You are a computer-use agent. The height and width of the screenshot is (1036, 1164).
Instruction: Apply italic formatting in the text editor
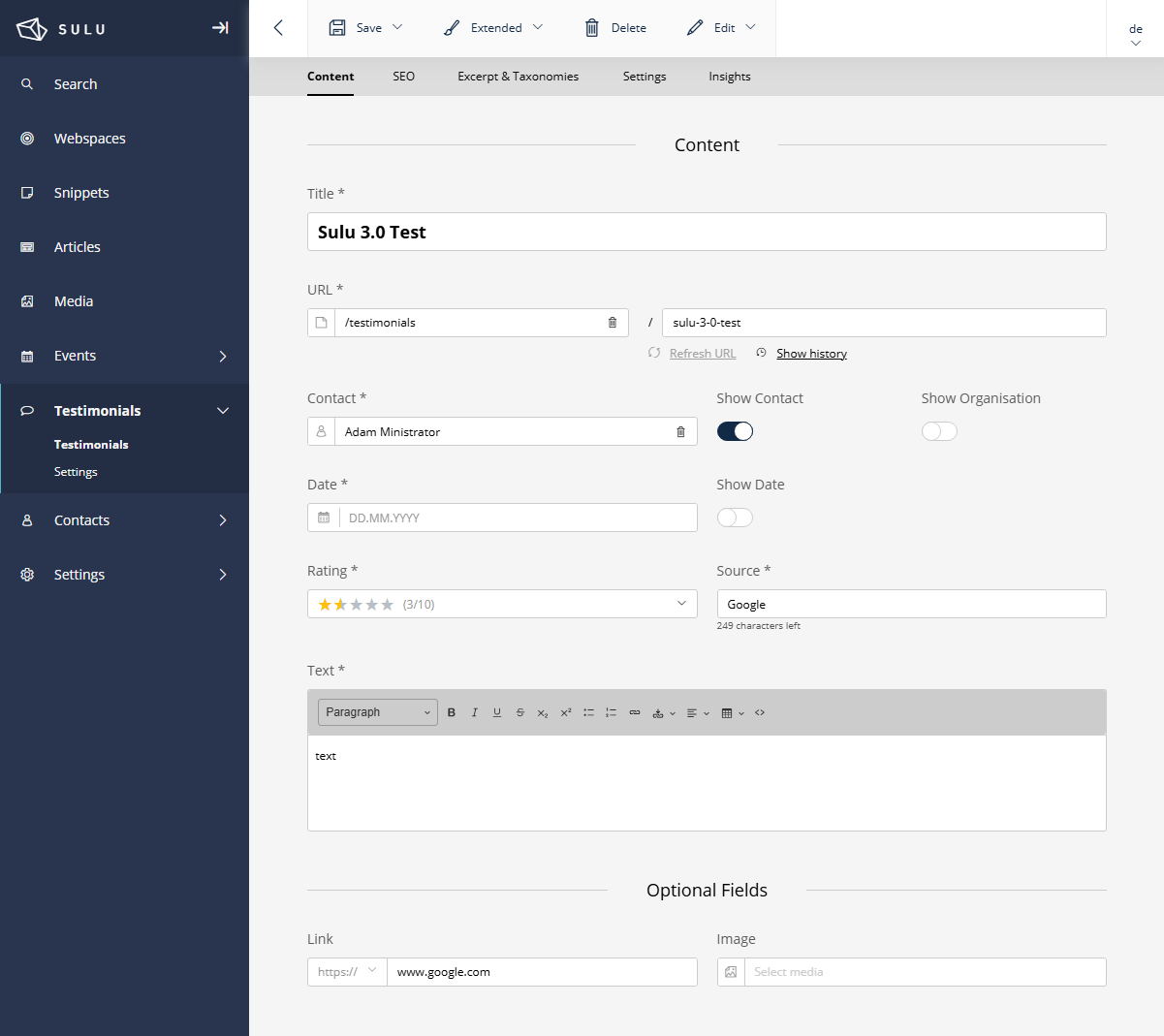pyautogui.click(x=474, y=712)
